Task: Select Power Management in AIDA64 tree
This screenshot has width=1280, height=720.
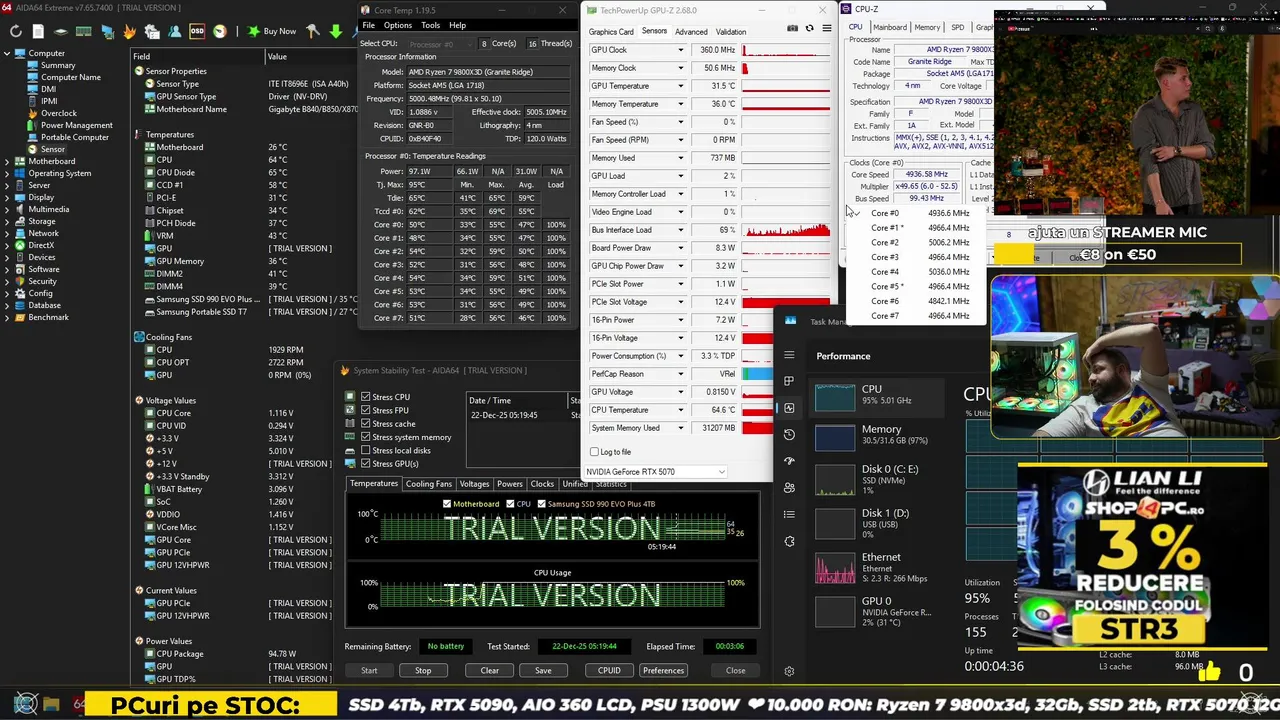Action: point(76,125)
